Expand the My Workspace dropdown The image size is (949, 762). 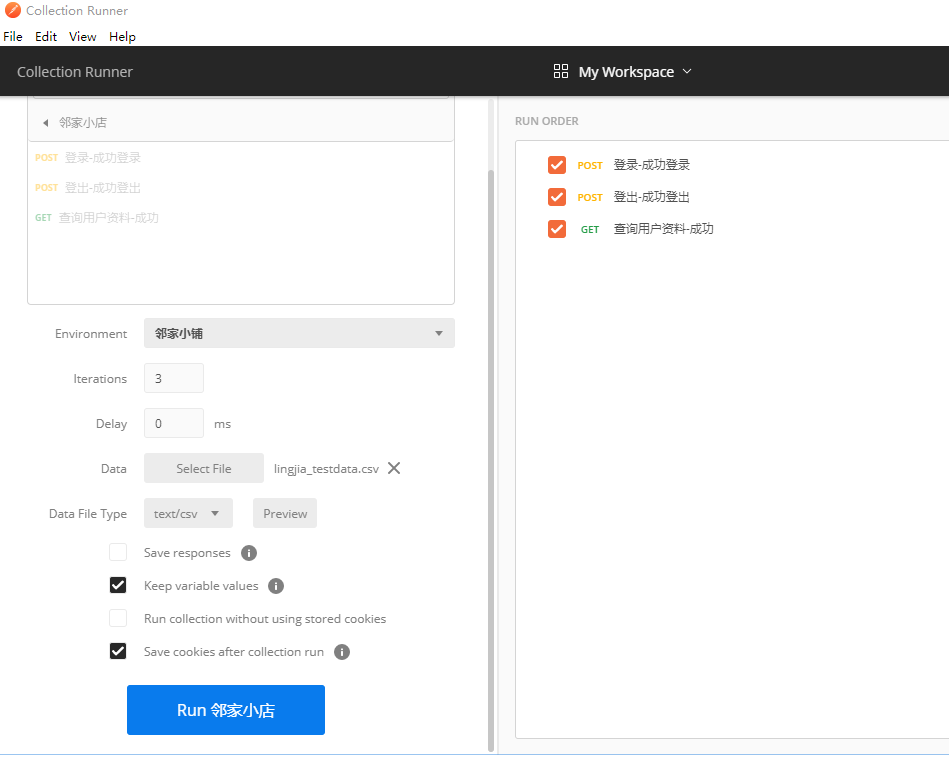pos(688,71)
